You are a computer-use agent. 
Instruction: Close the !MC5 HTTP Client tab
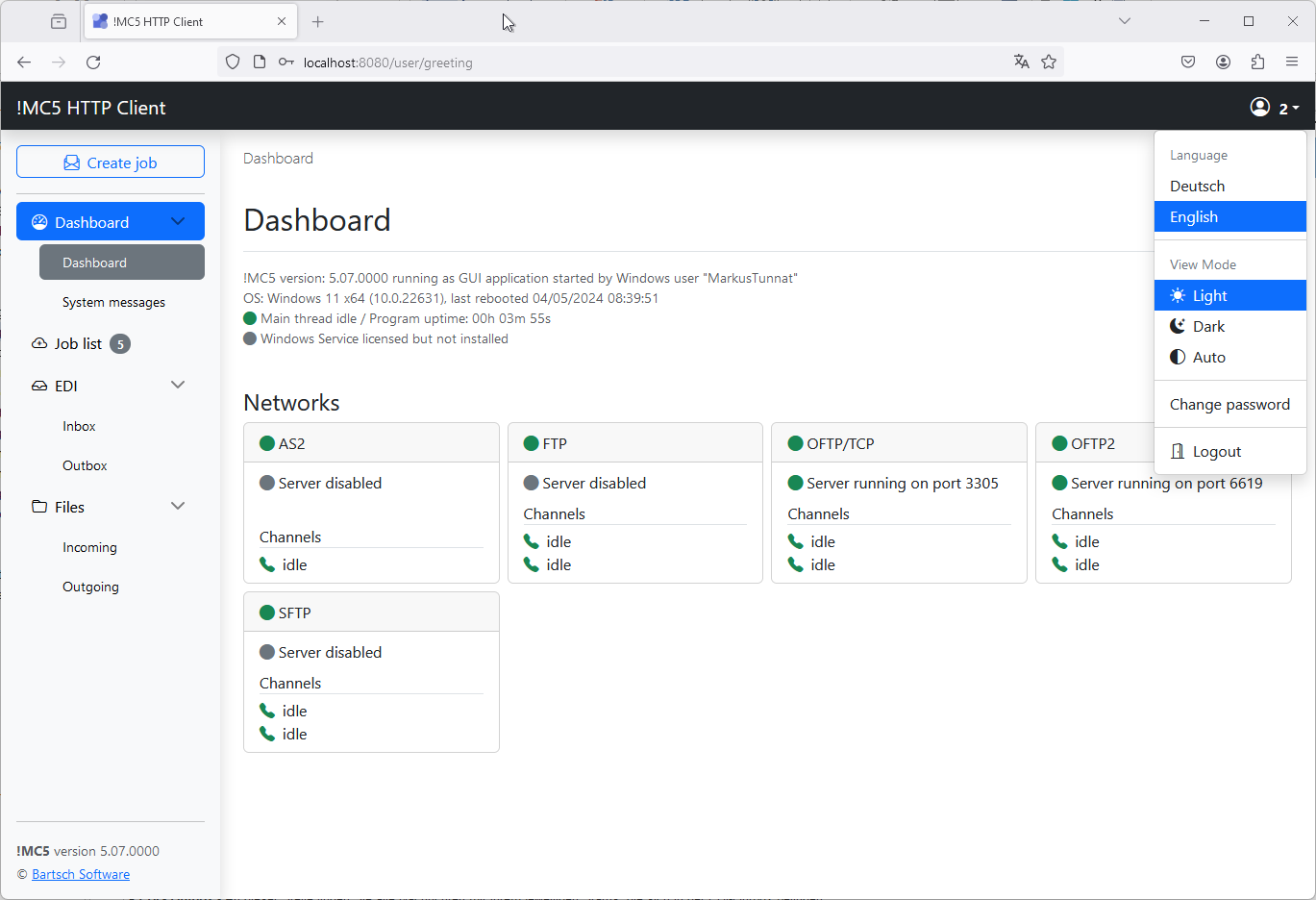click(282, 21)
